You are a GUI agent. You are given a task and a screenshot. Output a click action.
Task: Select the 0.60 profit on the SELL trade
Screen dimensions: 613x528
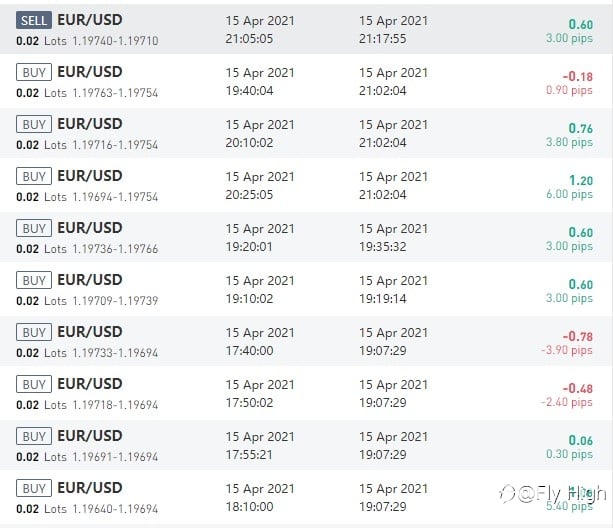581,25
